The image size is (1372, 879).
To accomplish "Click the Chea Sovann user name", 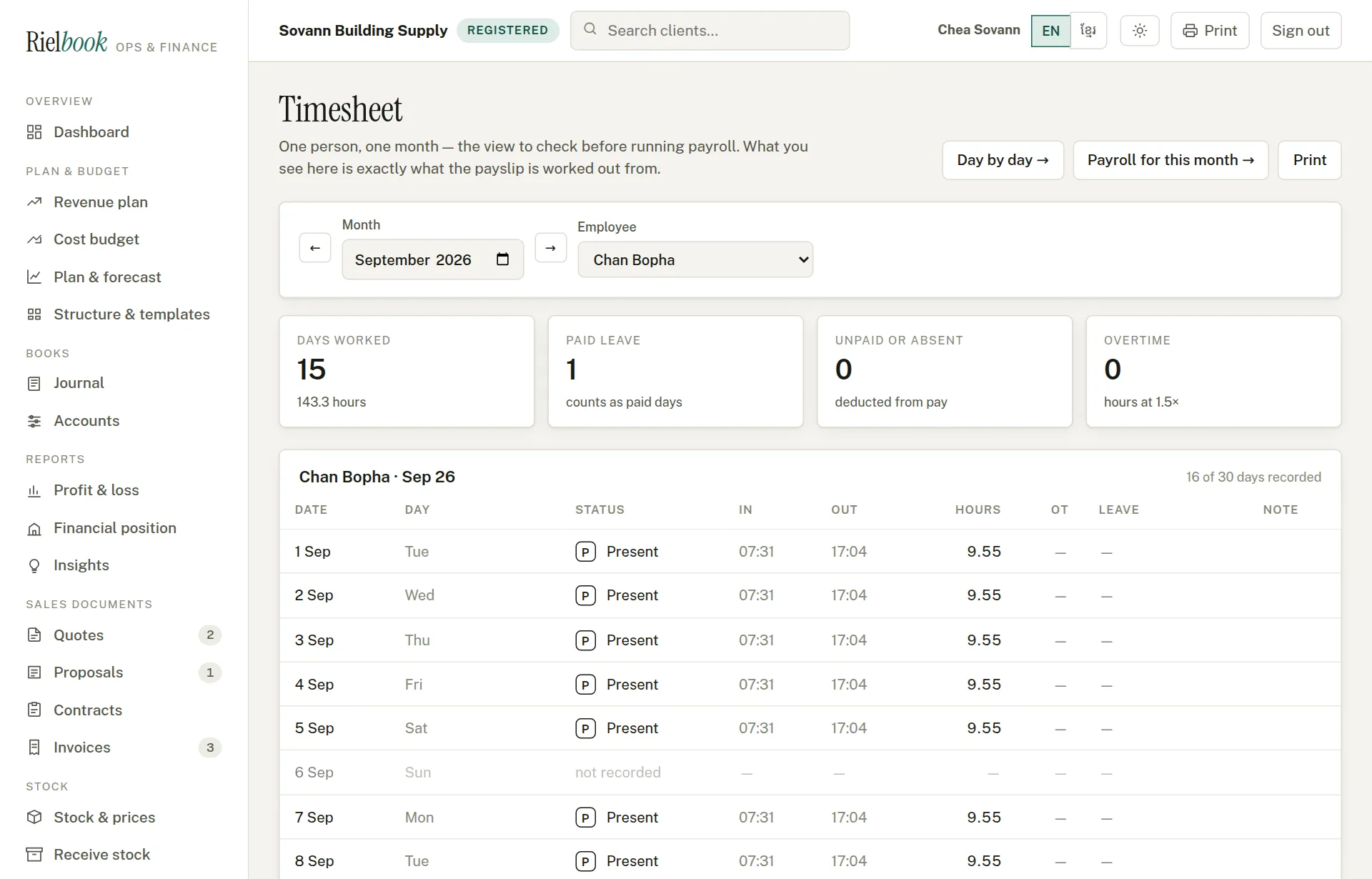I will 979,30.
